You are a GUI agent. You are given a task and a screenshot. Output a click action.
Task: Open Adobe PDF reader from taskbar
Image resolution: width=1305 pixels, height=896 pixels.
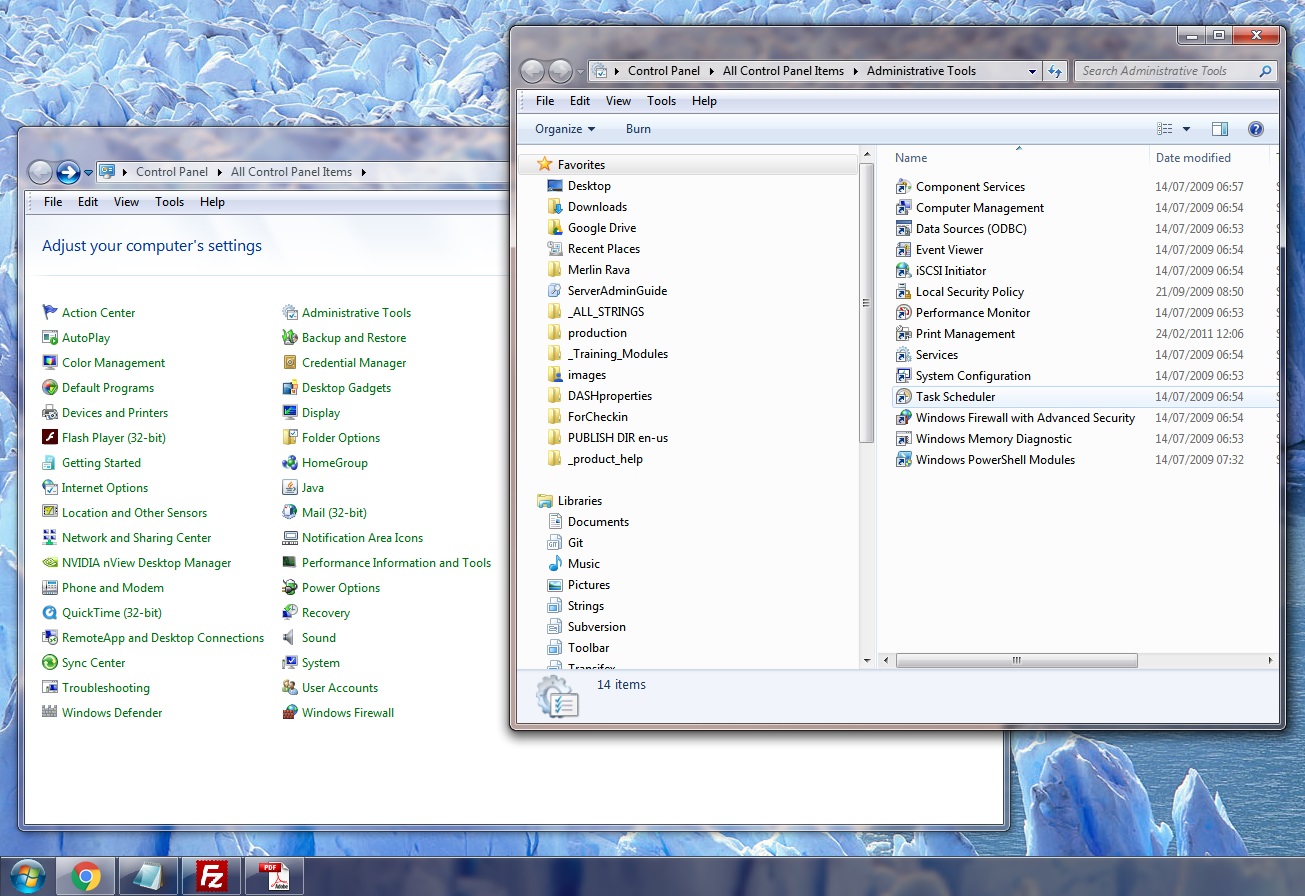coord(273,877)
